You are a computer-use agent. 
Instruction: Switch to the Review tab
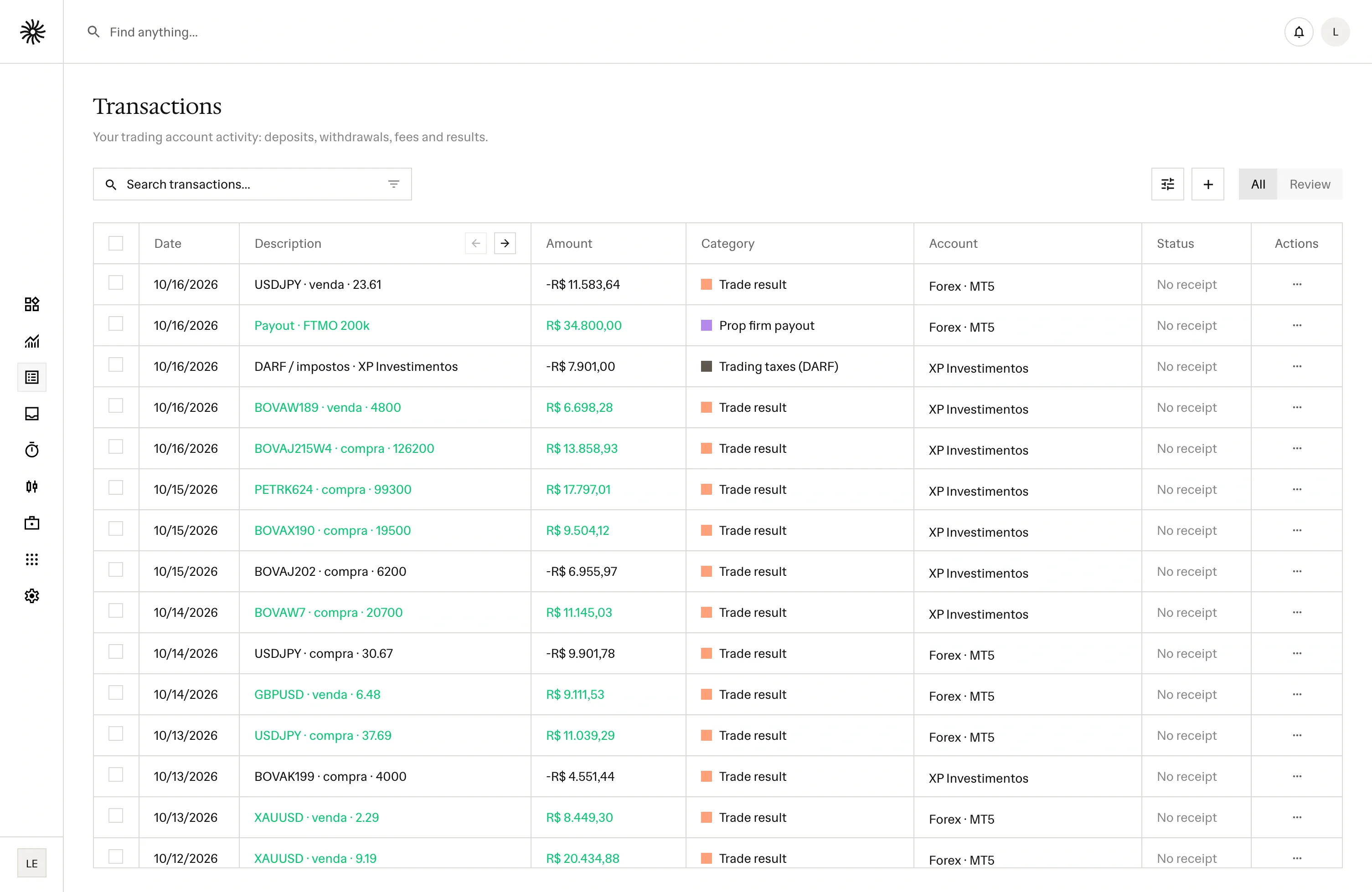click(x=1310, y=185)
